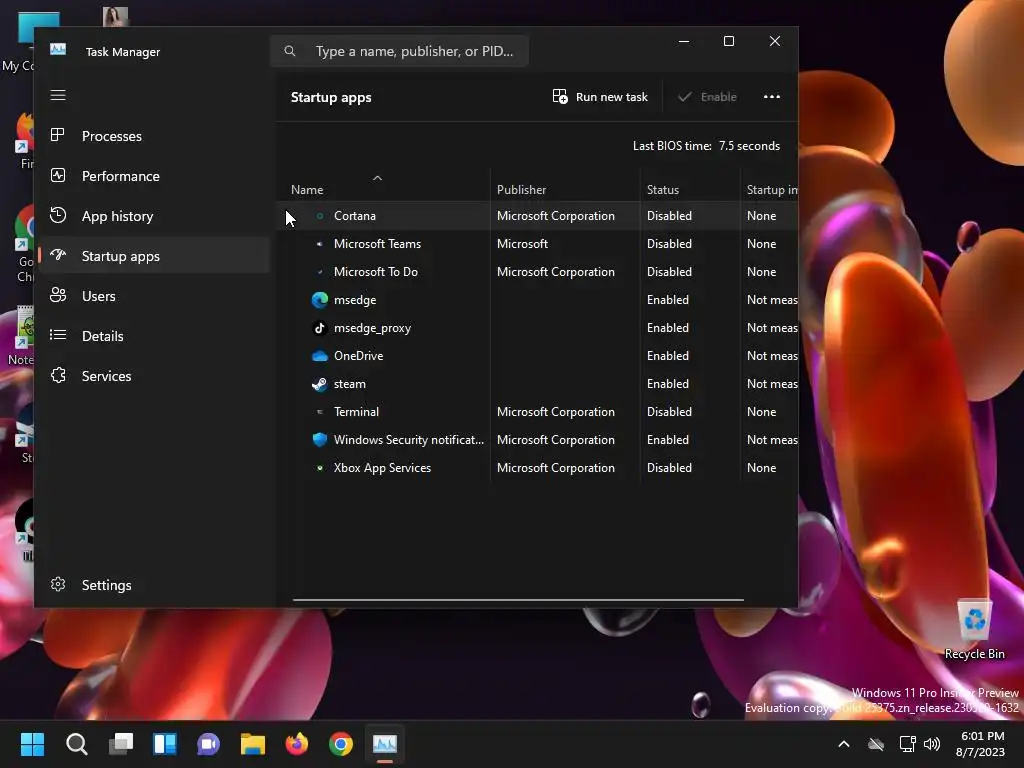Screen dimensions: 1024x768
Task: Show hidden system tray icons
Action: [844, 744]
